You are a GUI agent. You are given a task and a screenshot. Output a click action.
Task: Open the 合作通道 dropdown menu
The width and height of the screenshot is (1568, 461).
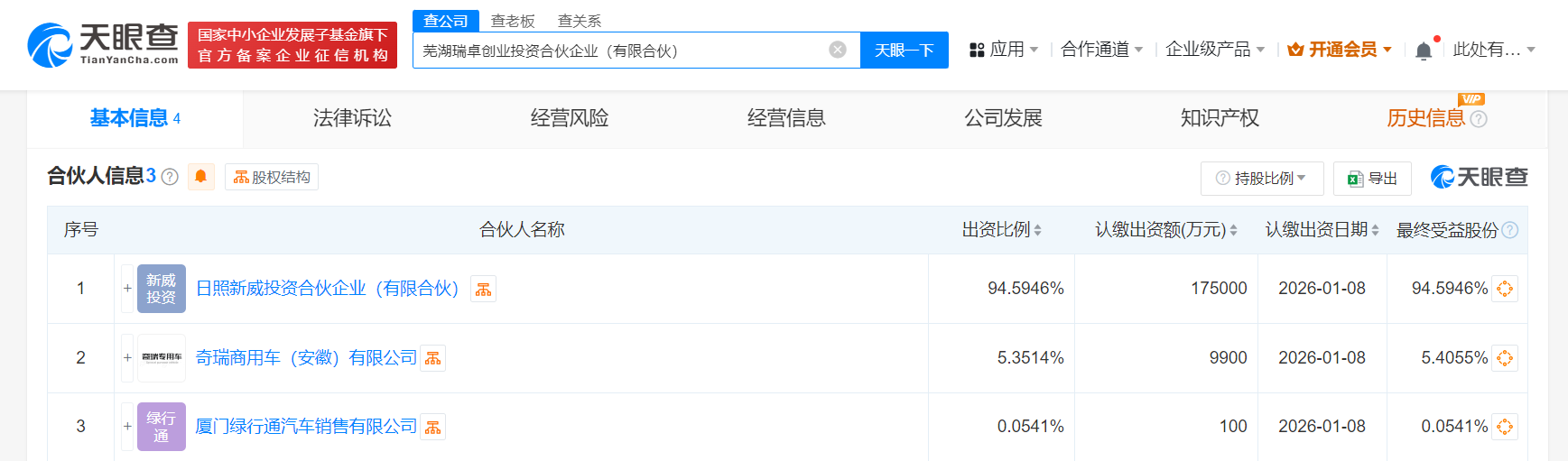tap(1102, 50)
